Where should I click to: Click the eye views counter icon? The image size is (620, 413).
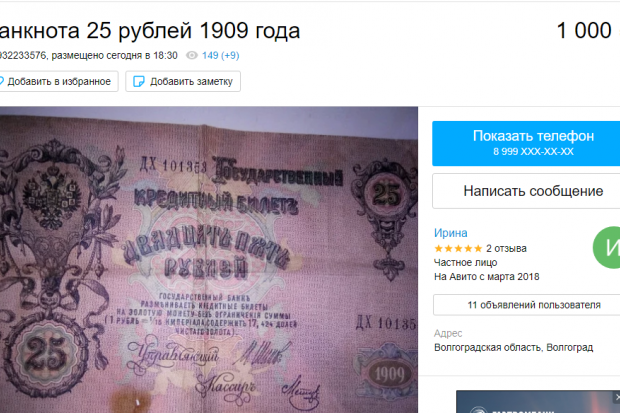coord(192,55)
